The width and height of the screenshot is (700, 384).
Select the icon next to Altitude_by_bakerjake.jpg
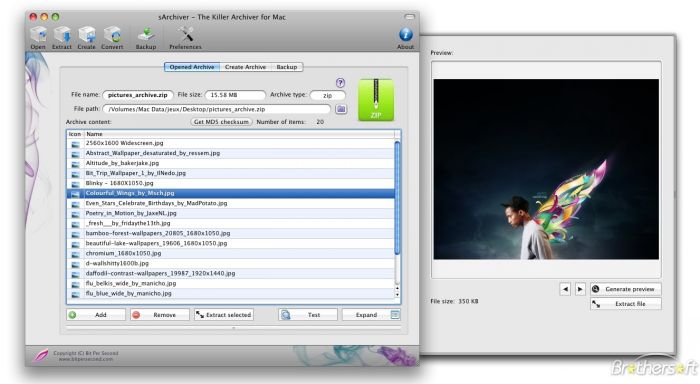pos(75,163)
